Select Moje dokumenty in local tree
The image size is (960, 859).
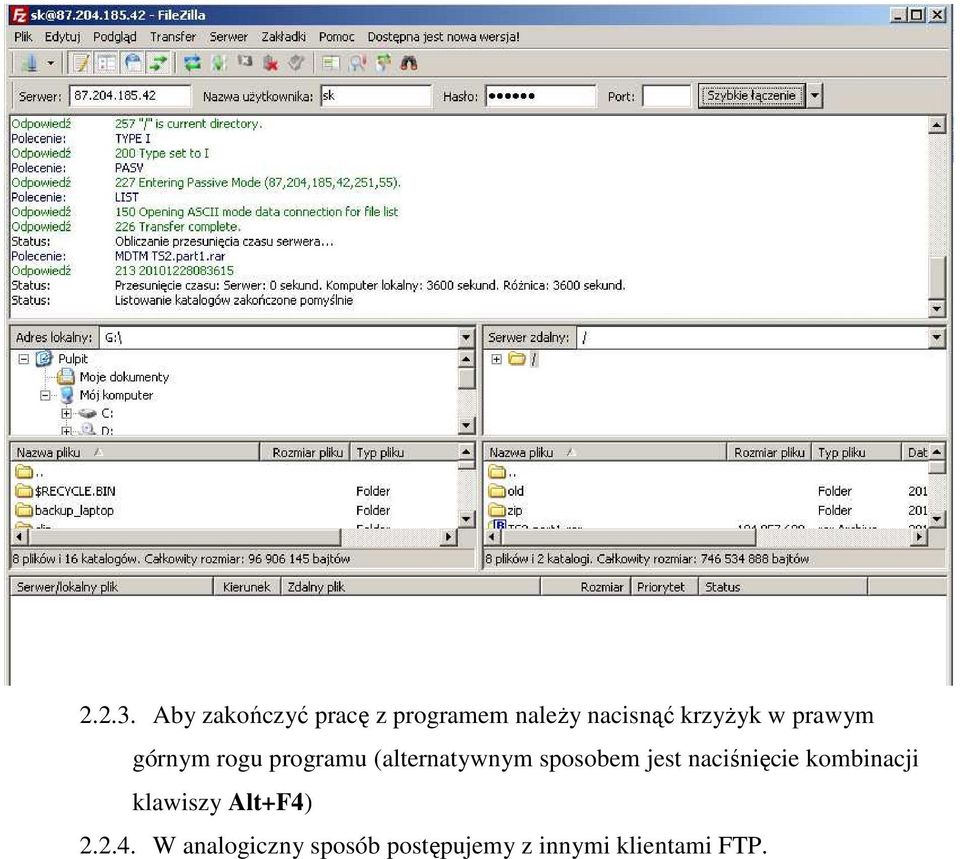click(124, 377)
